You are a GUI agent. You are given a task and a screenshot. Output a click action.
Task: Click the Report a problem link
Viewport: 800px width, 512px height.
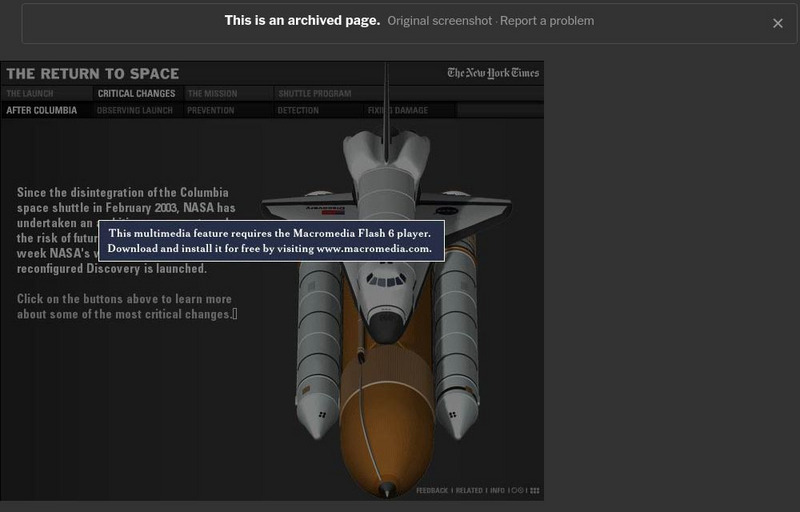click(546, 21)
